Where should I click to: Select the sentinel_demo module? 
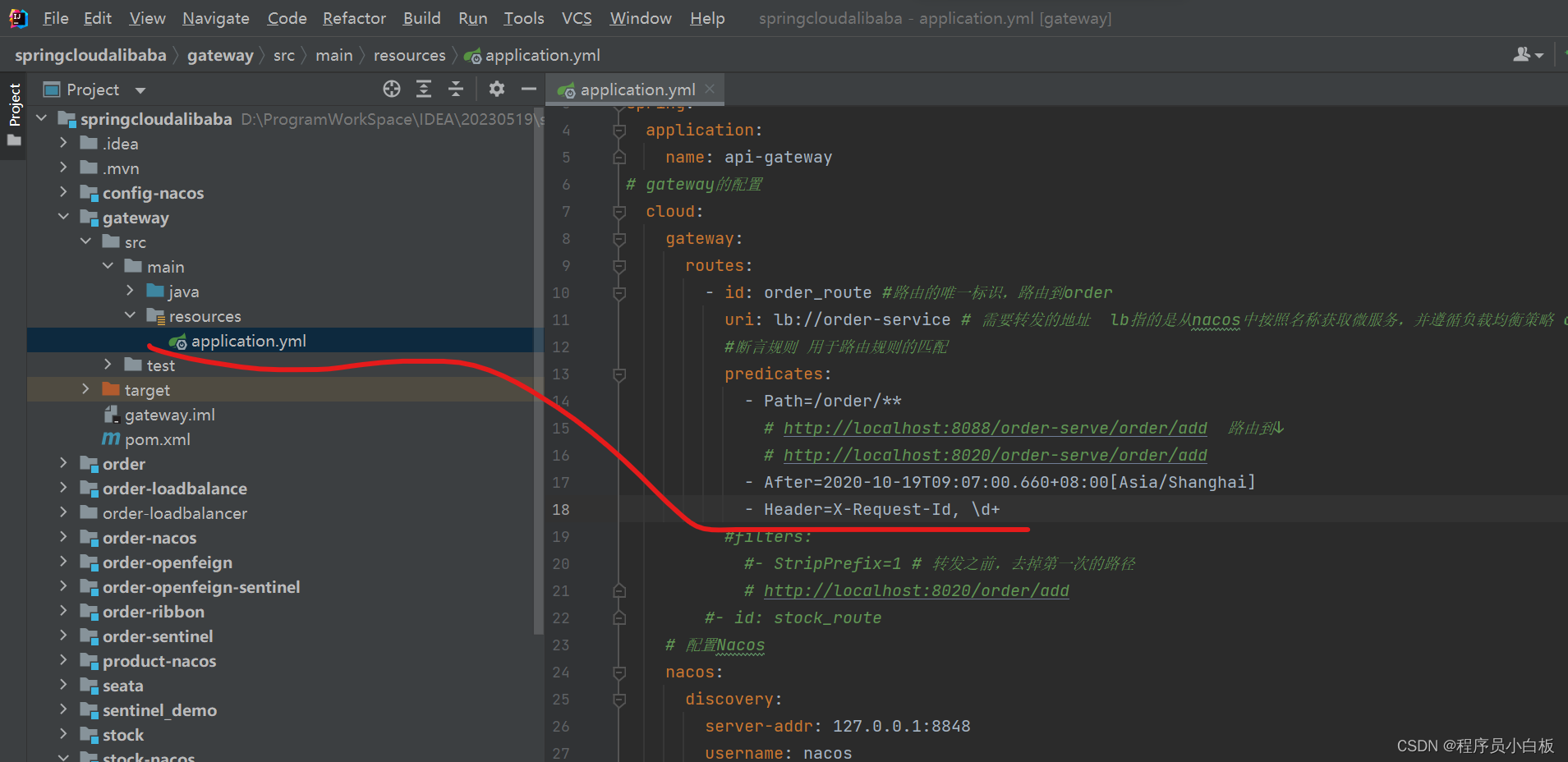159,710
